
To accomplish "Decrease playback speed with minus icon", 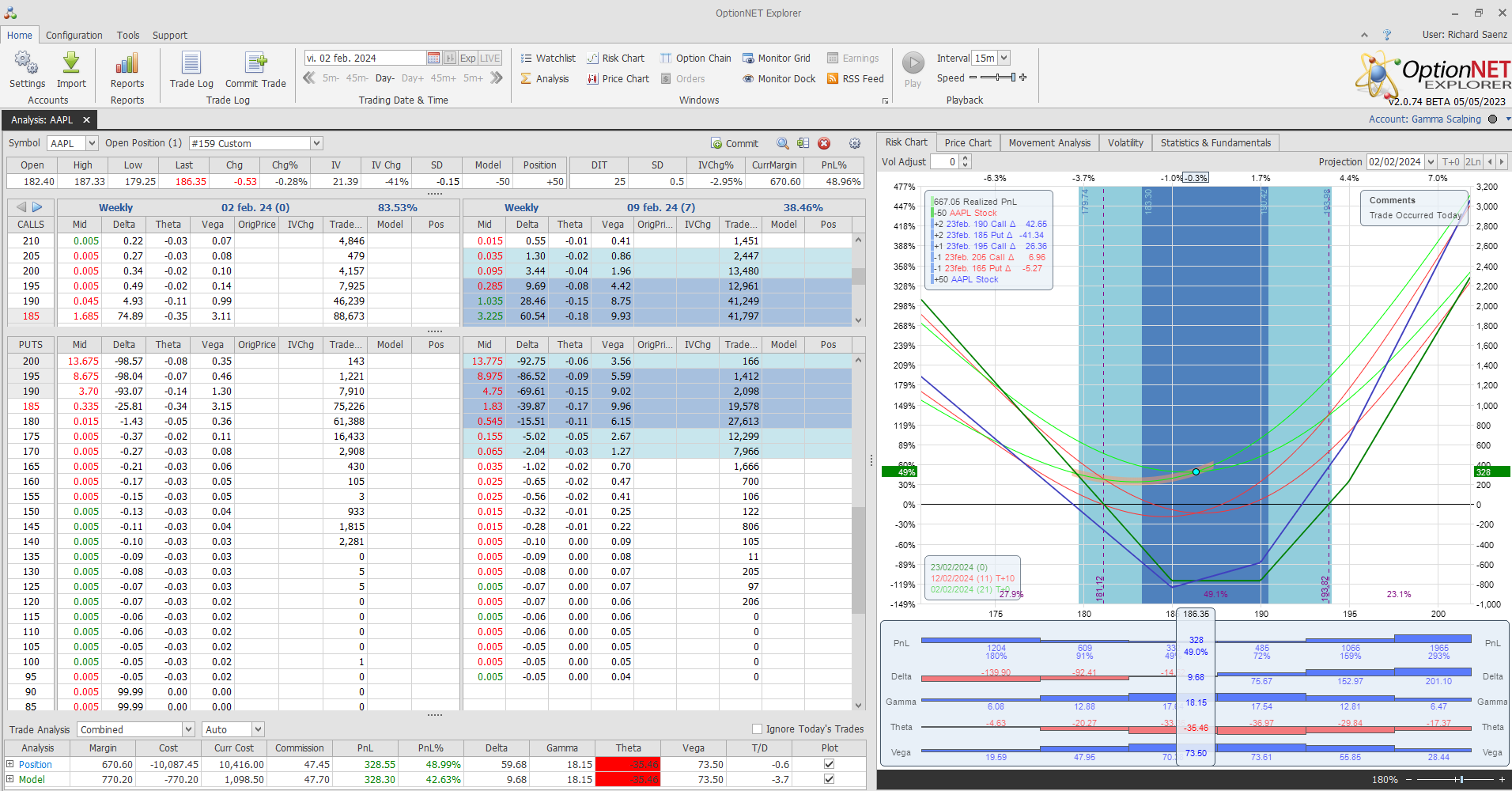I will pos(973,78).
